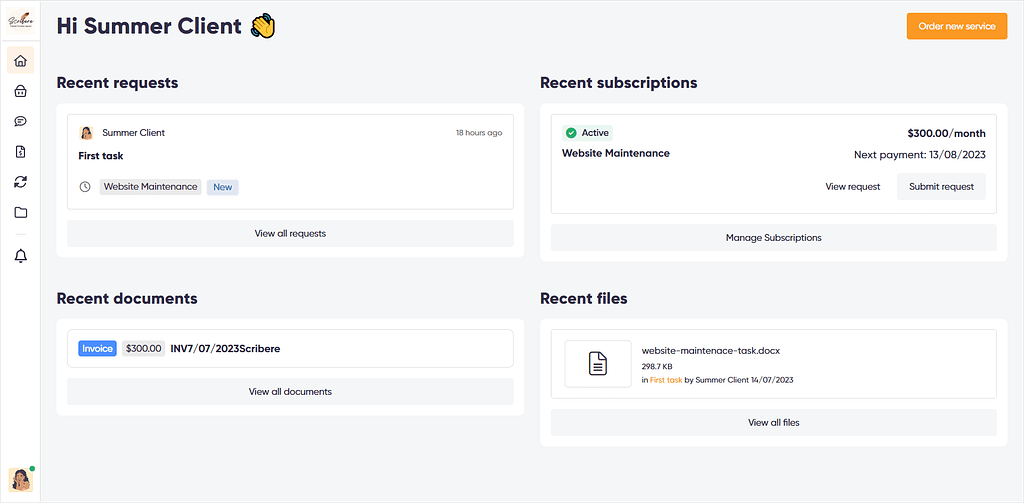Image resolution: width=1024 pixels, height=503 pixels.
Task: Click the $300.00 amount tag on the invoice
Action: (143, 348)
